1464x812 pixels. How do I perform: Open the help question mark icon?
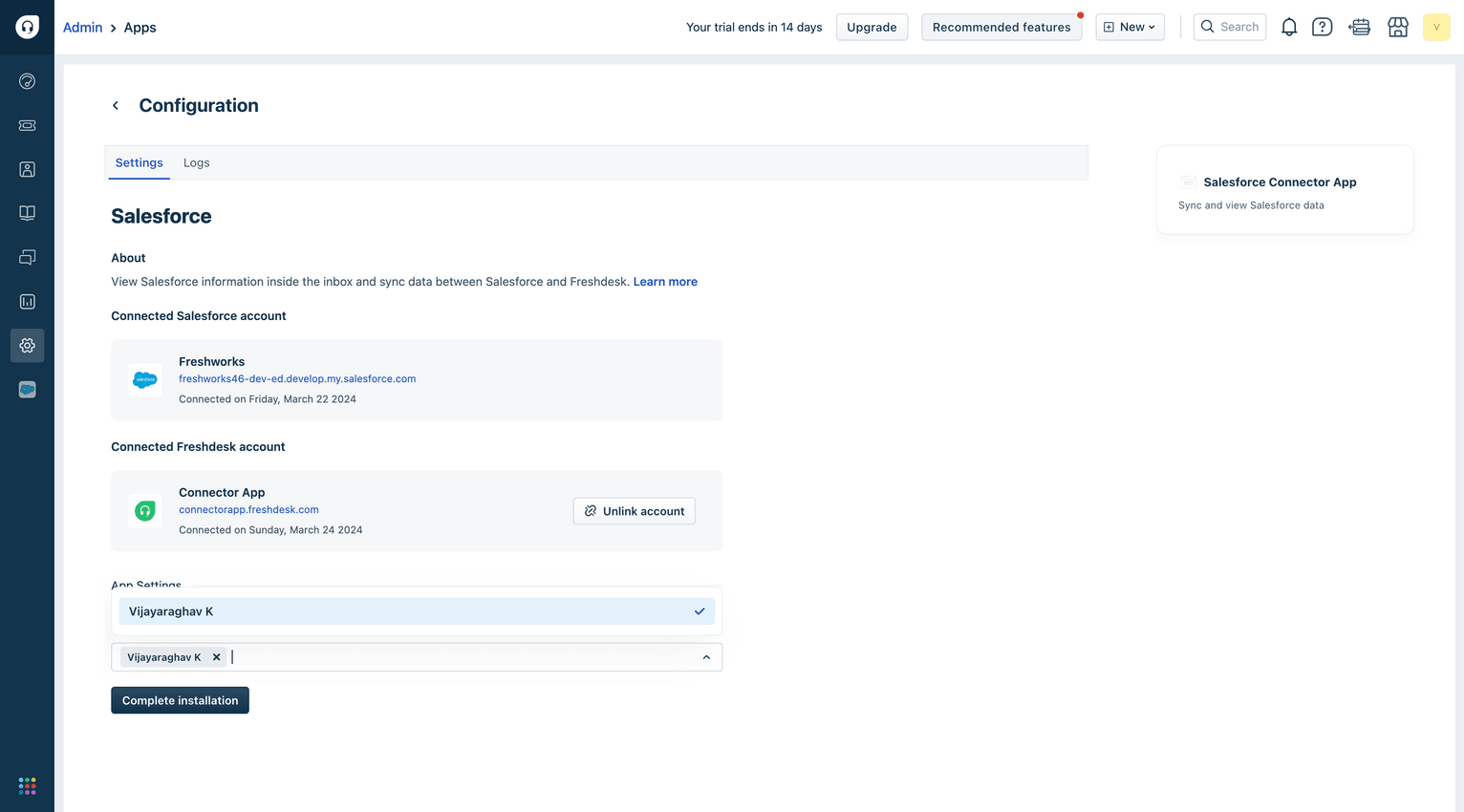pyautogui.click(x=1322, y=27)
